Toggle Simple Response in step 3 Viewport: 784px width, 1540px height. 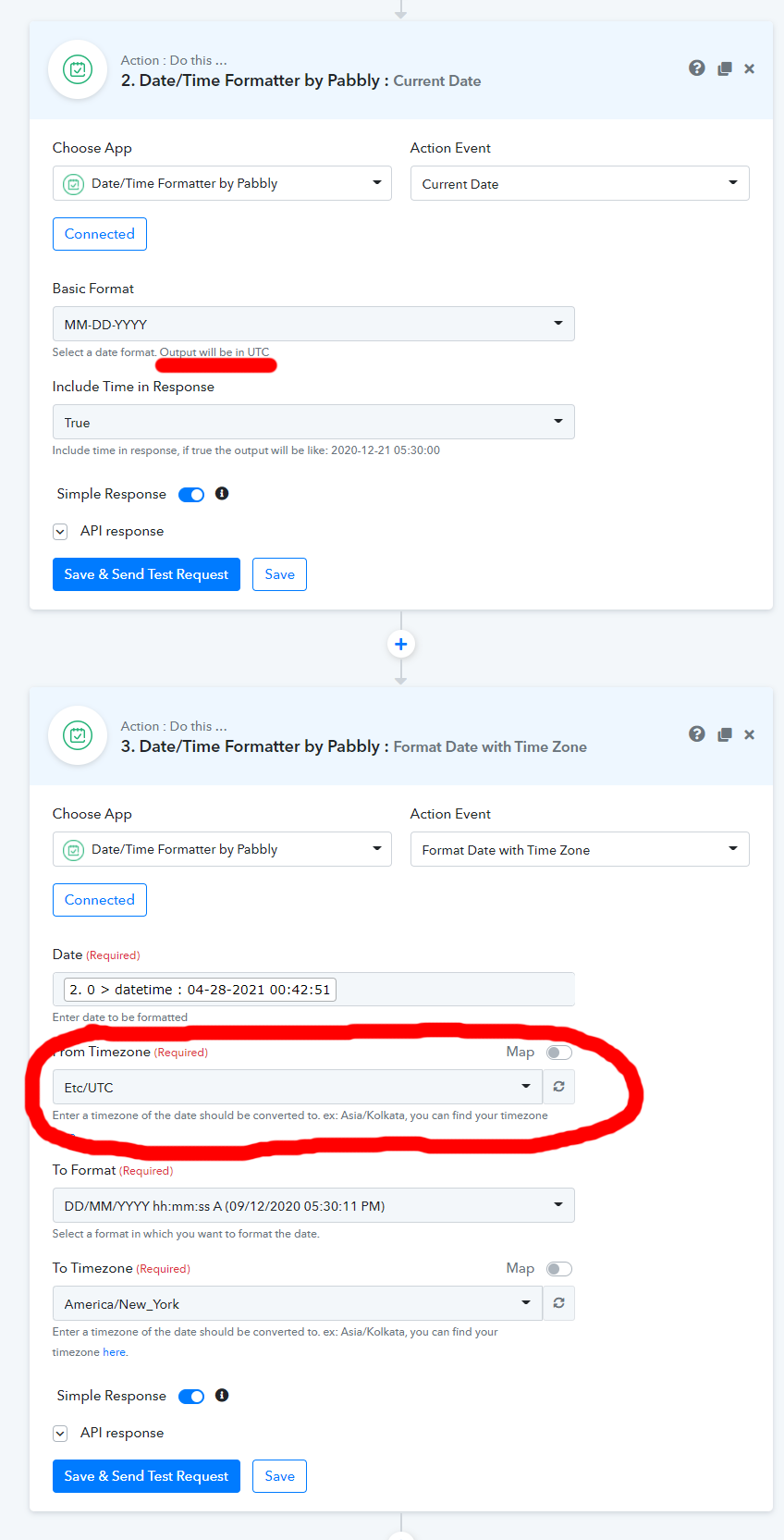[x=191, y=1396]
